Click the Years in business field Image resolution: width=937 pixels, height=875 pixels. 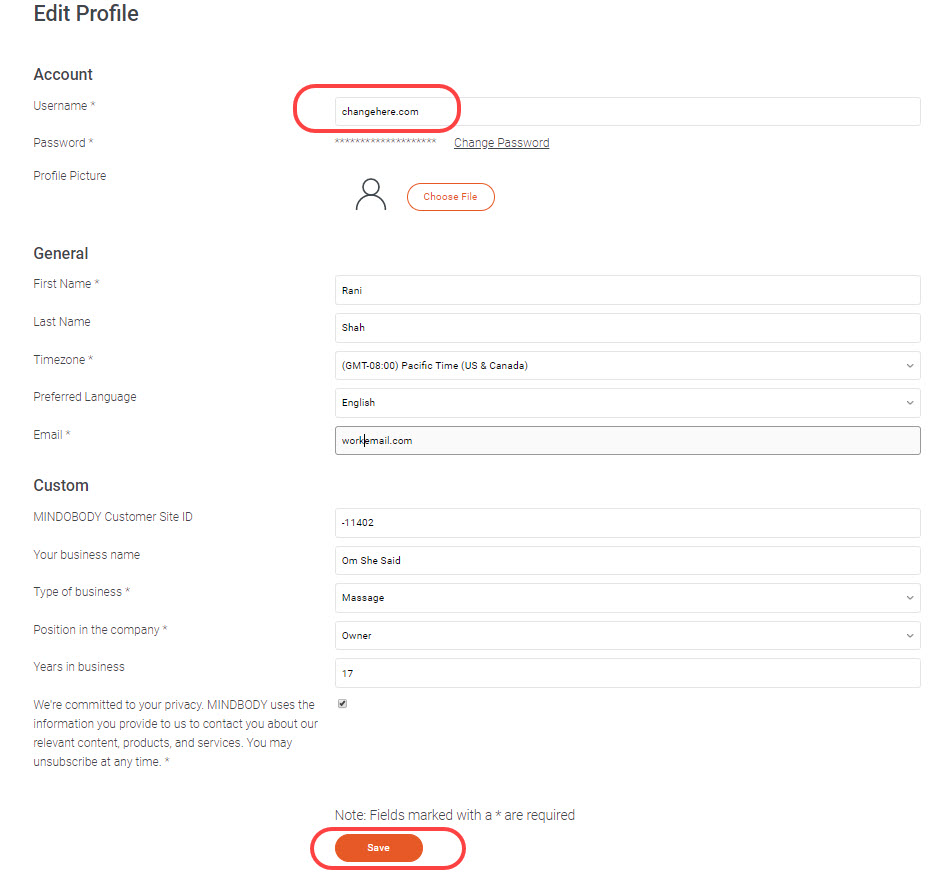coord(626,674)
